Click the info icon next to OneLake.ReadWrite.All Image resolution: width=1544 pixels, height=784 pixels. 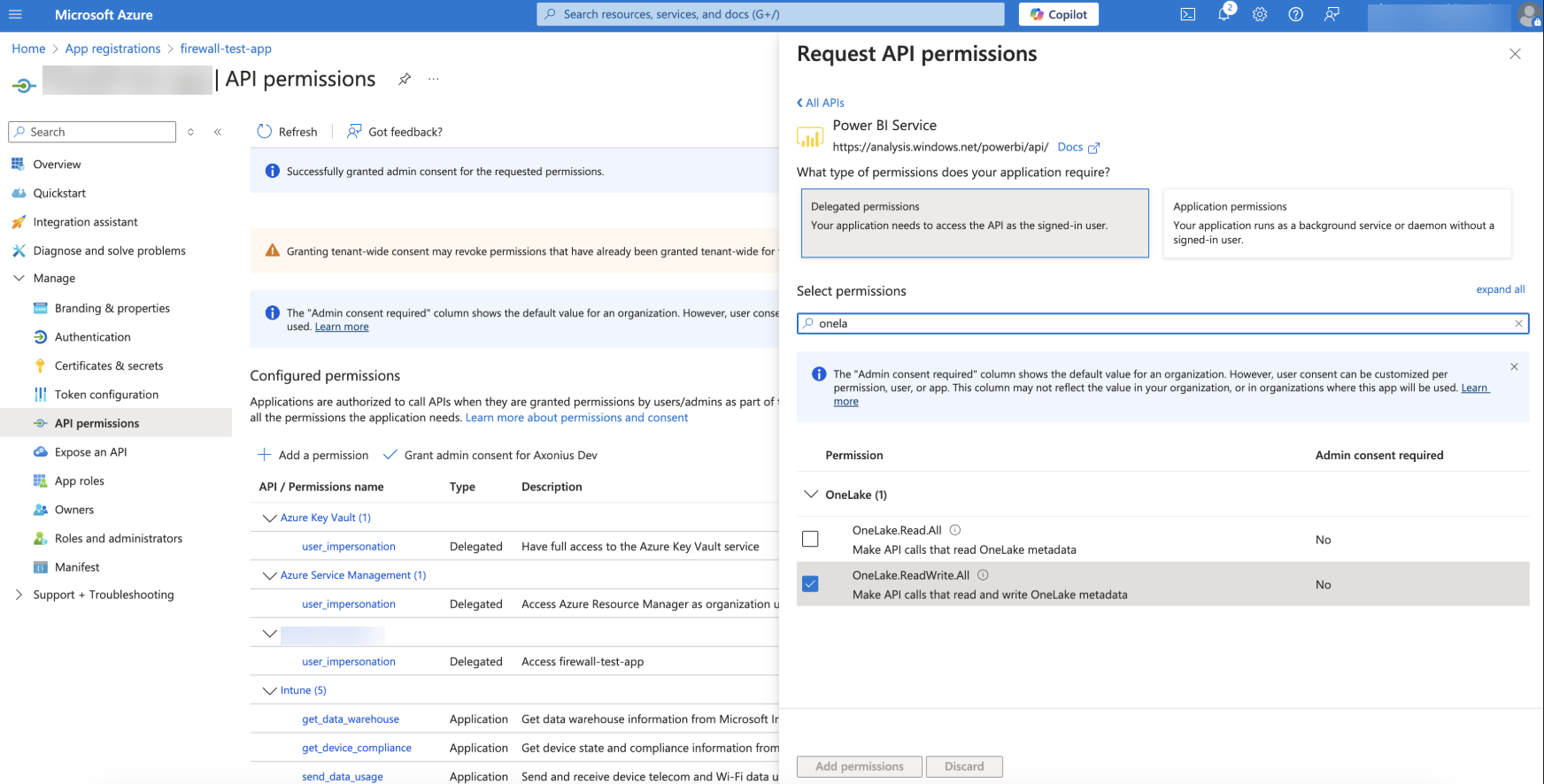click(983, 575)
